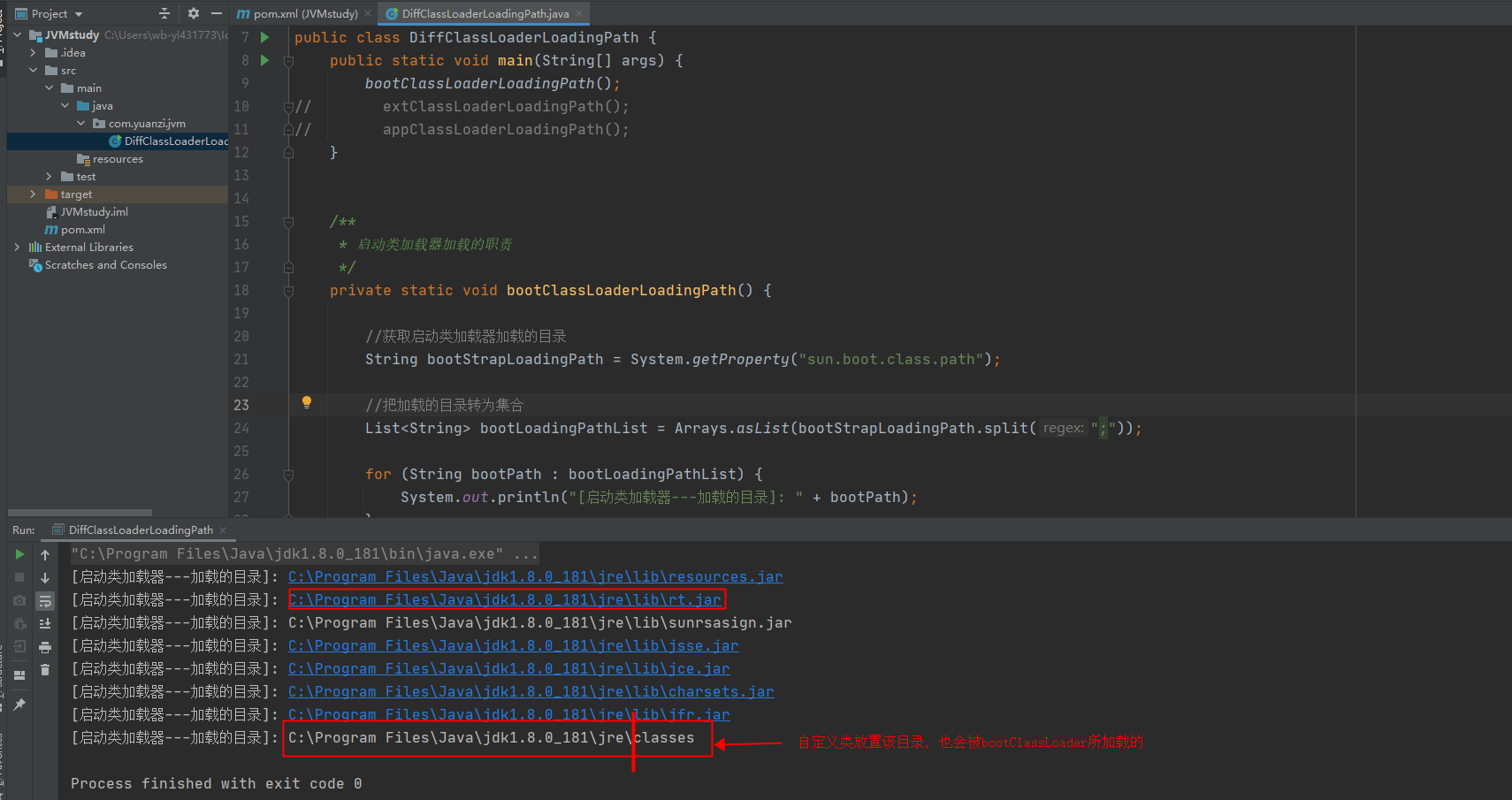Expand the target folder

[x=33, y=194]
